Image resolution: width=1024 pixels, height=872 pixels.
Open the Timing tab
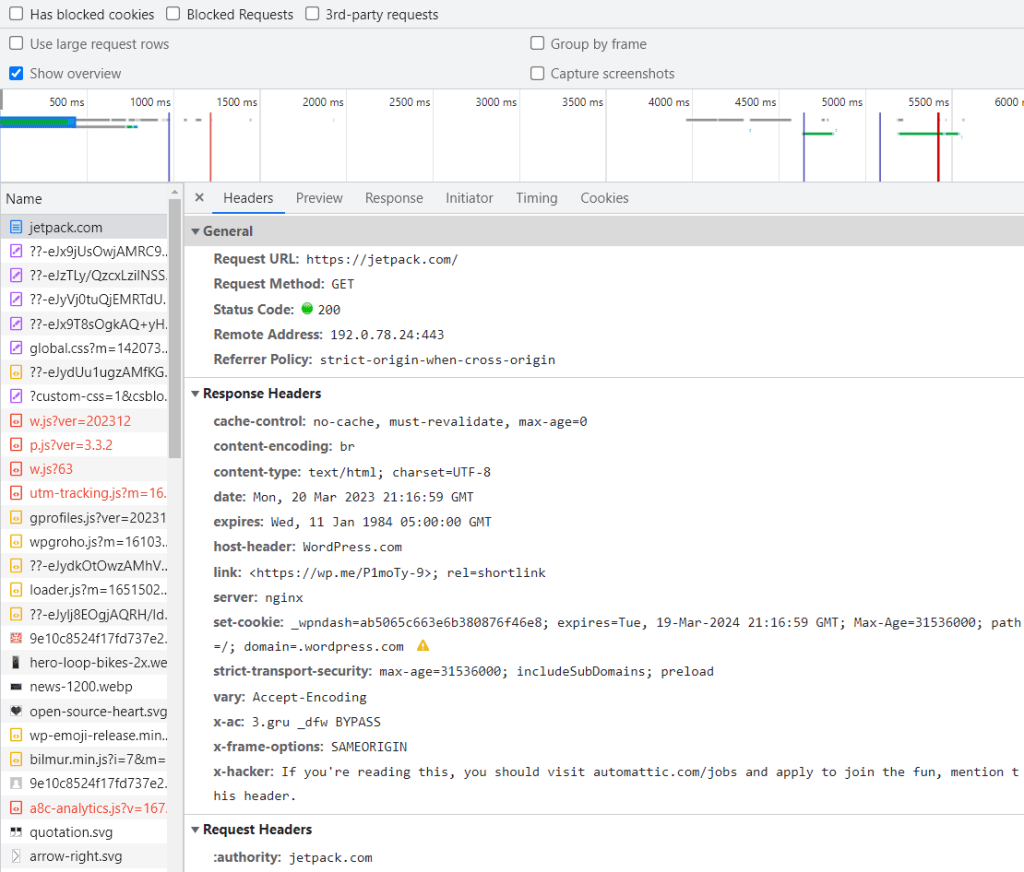[x=536, y=198]
